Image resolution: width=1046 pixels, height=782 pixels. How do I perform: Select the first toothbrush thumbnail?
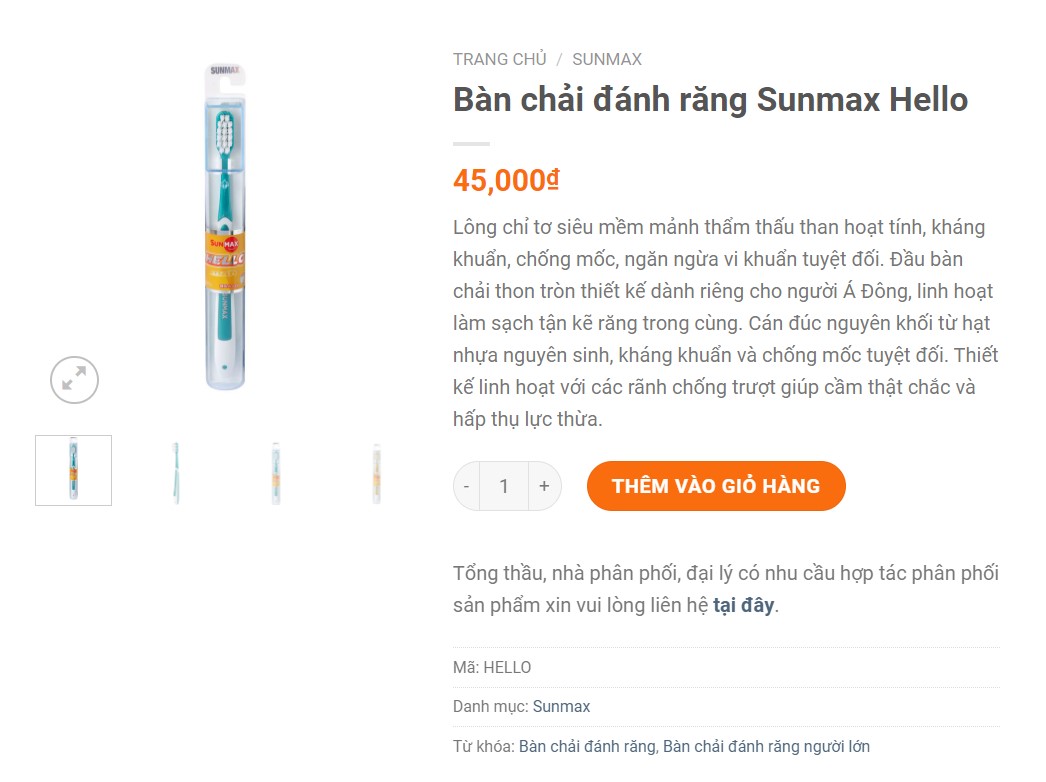tap(72, 470)
